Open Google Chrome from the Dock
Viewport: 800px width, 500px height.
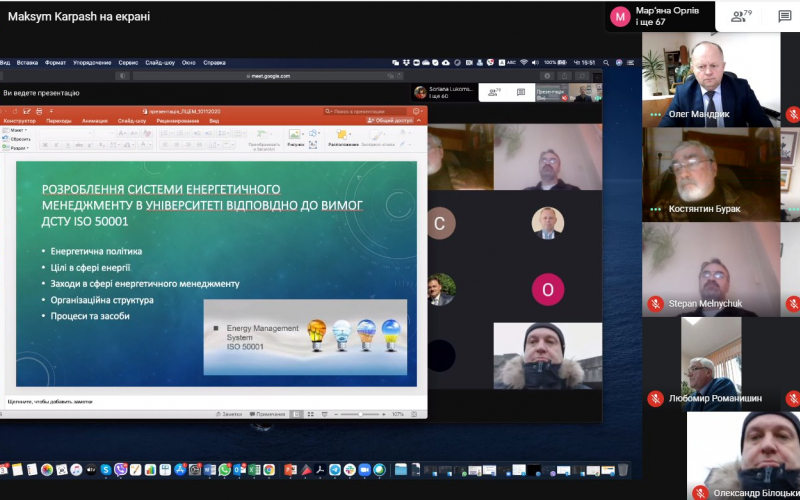tap(269, 470)
